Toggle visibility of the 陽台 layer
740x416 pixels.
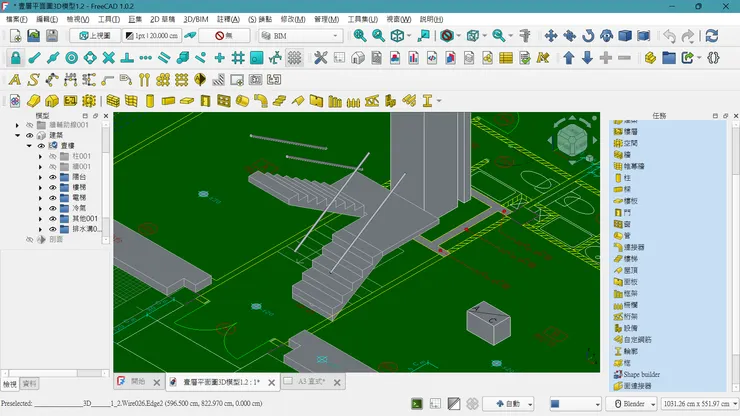coord(52,176)
